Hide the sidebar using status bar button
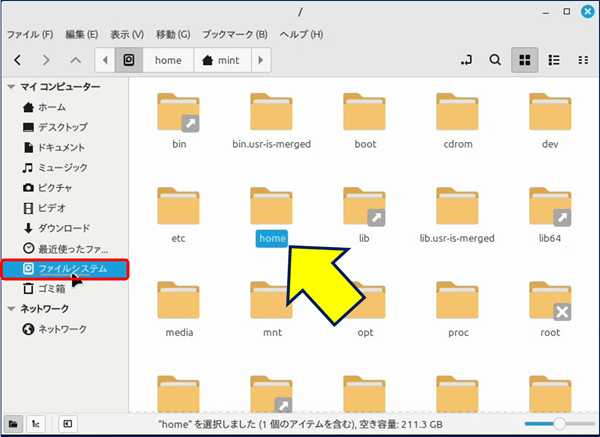The image size is (600, 437). (68, 424)
